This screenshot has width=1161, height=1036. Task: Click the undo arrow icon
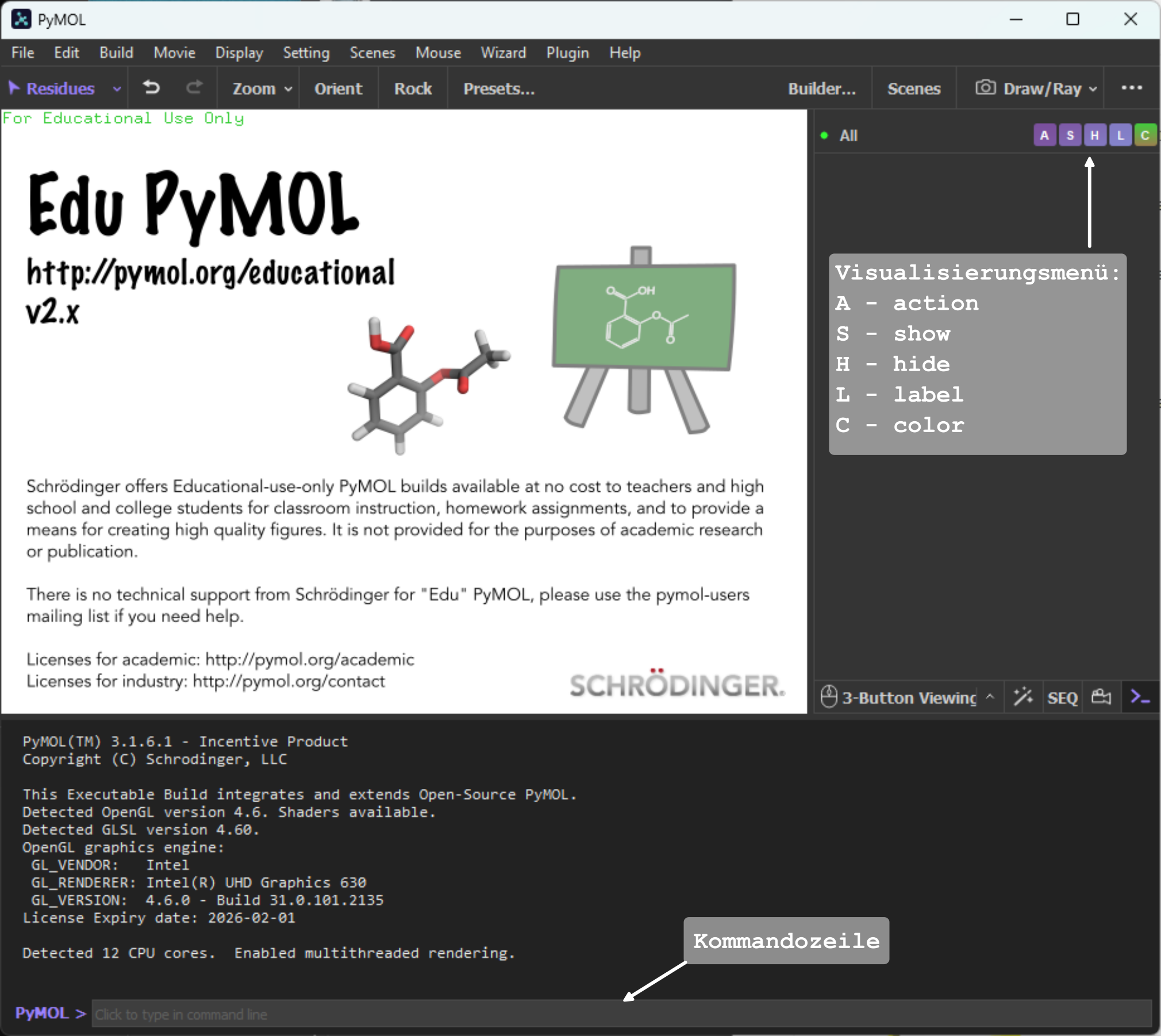(152, 88)
